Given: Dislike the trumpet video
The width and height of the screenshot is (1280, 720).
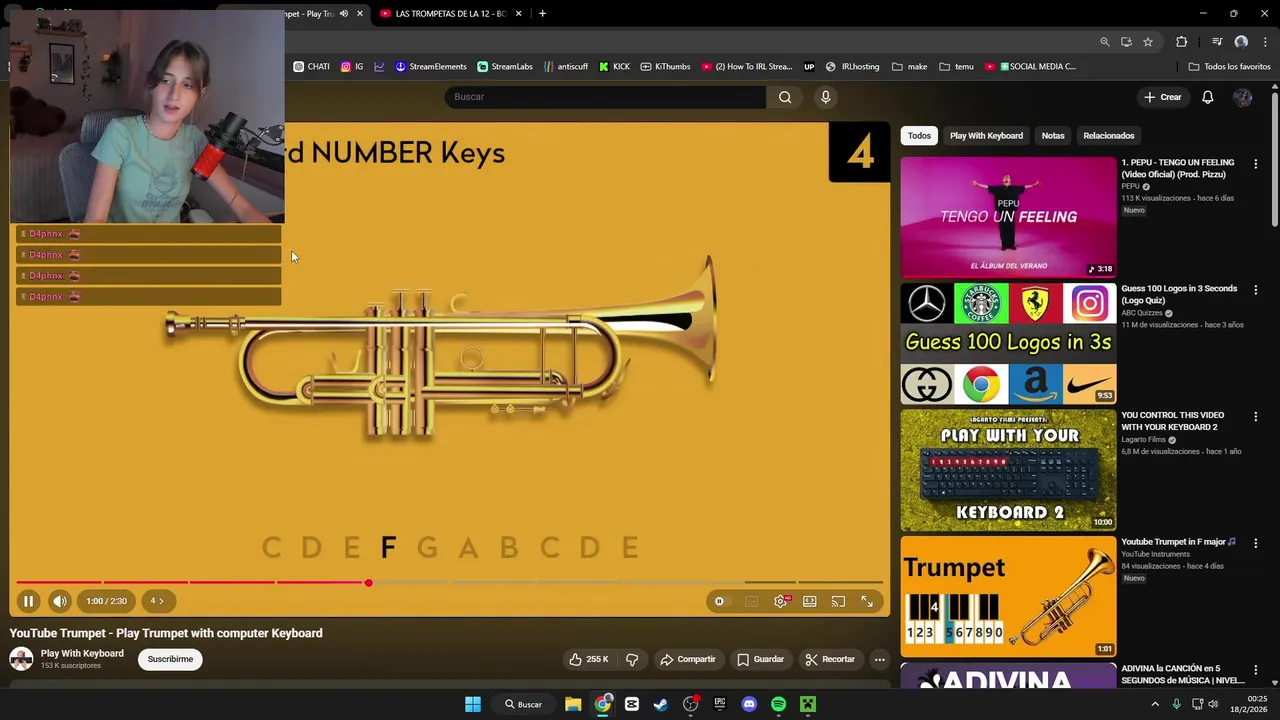Looking at the screenshot, I should click(632, 659).
